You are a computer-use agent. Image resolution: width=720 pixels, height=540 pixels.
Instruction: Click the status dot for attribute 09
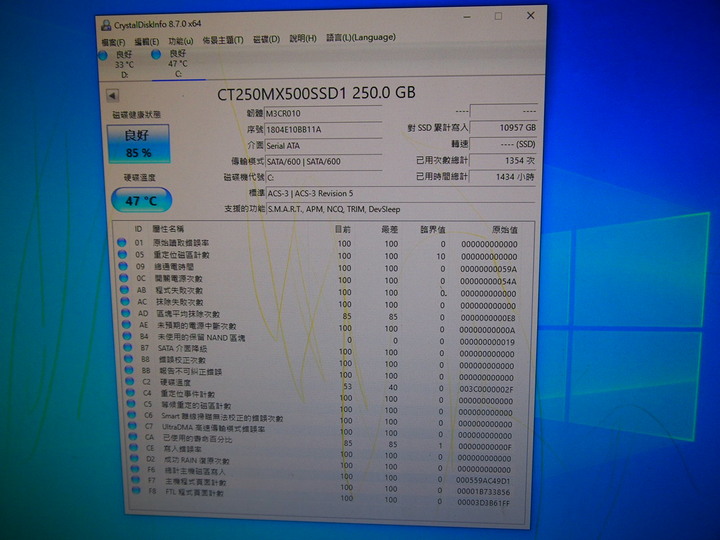[x=123, y=266]
